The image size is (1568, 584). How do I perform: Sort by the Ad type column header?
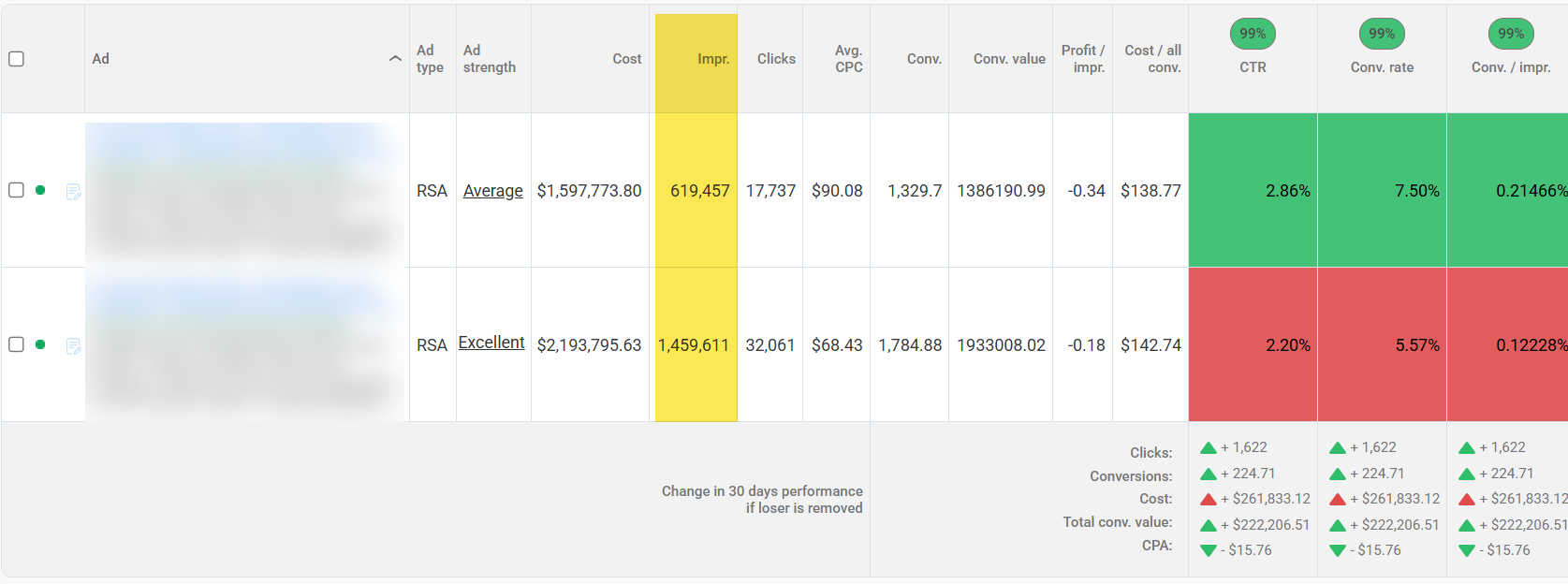[430, 59]
